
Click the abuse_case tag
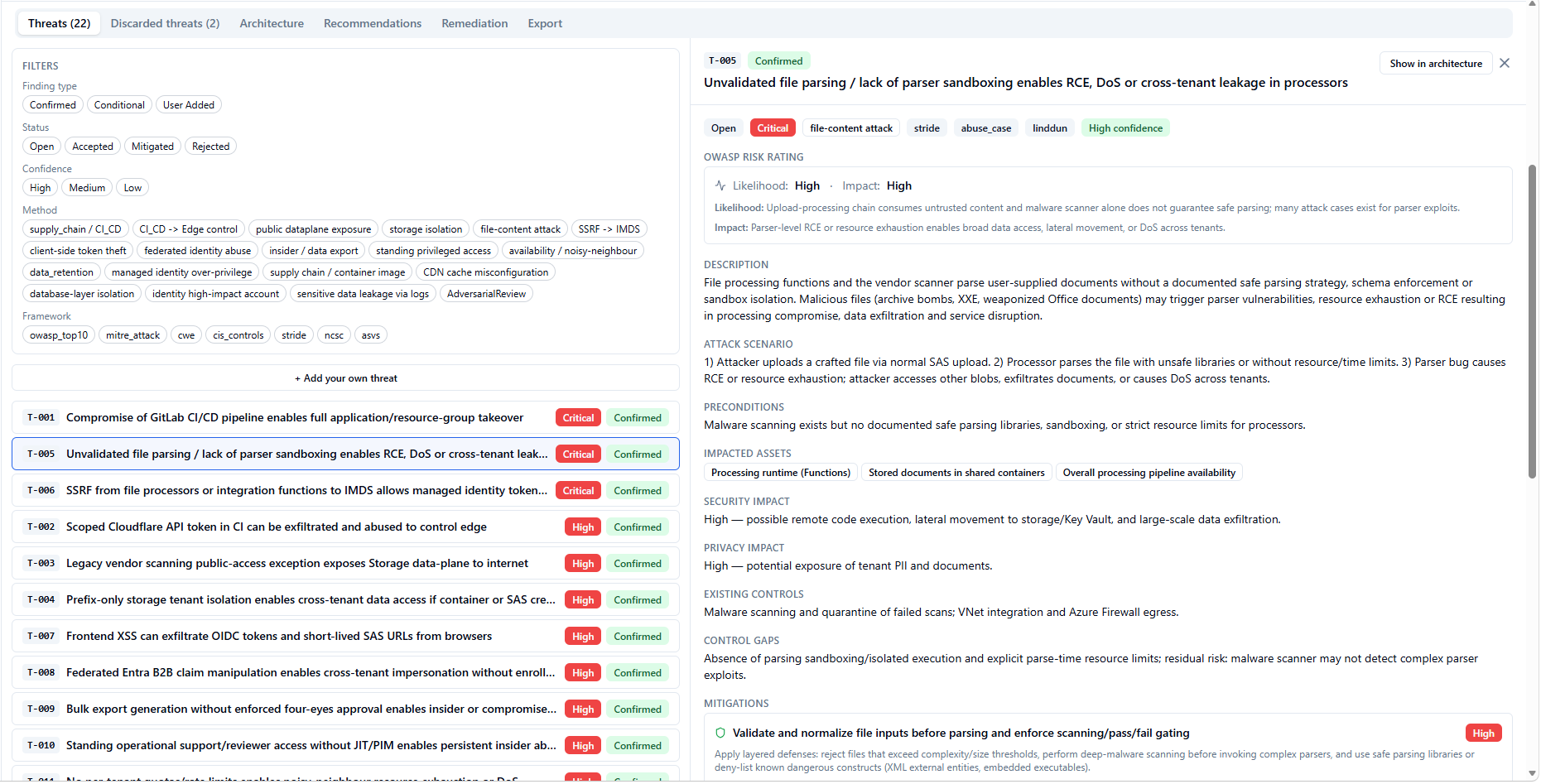coord(986,128)
